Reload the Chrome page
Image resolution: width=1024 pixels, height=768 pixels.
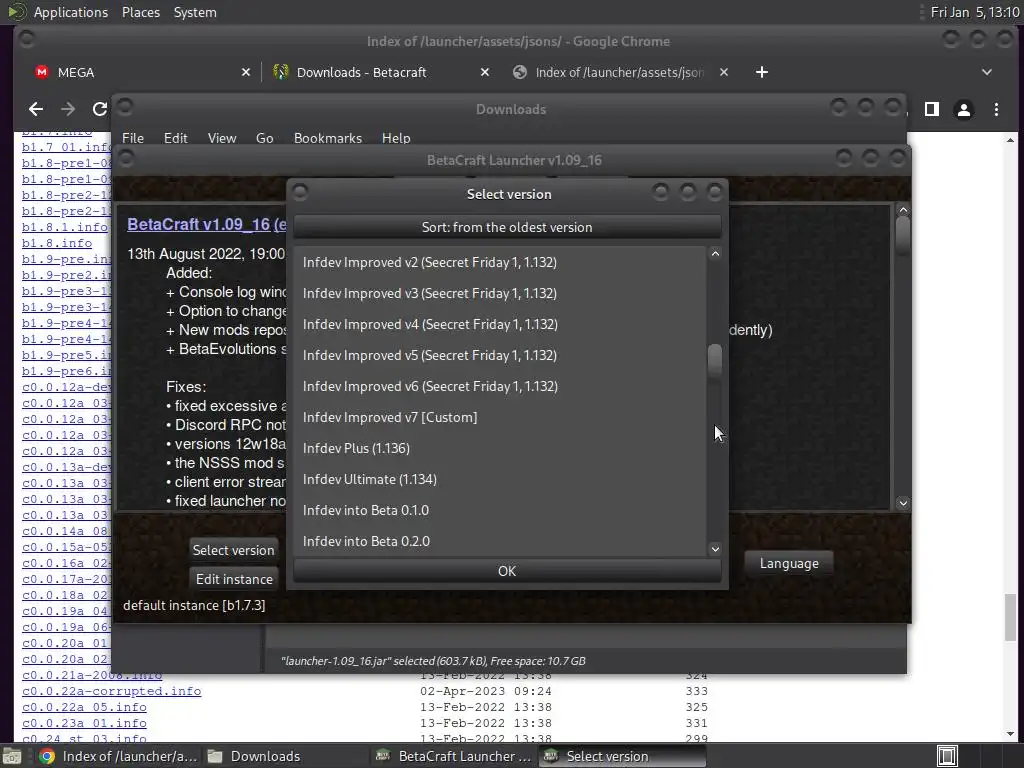(99, 109)
